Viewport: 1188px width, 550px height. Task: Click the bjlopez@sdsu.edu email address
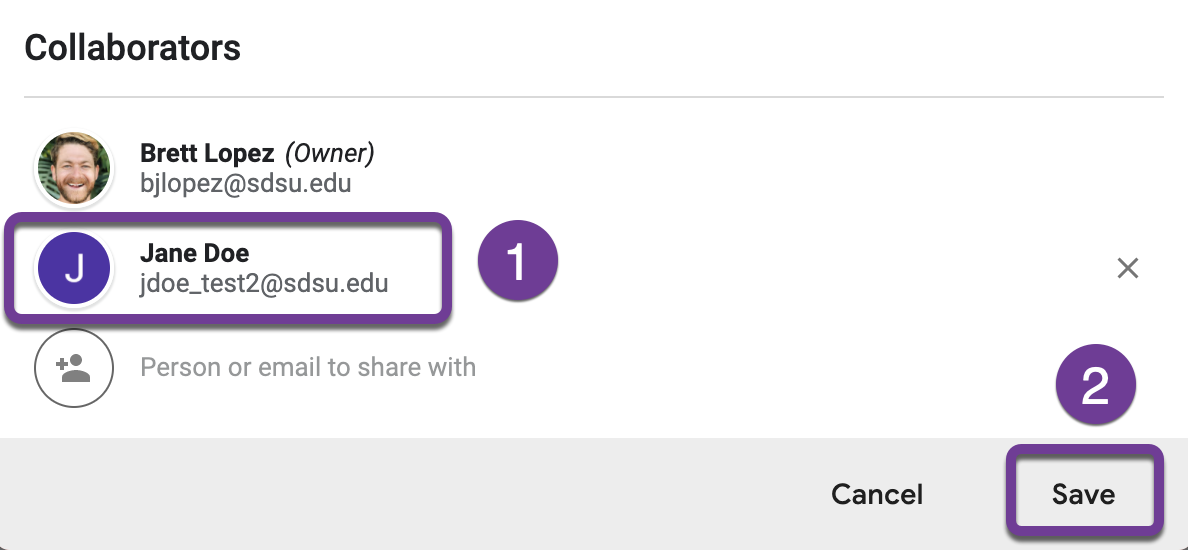pyautogui.click(x=245, y=184)
